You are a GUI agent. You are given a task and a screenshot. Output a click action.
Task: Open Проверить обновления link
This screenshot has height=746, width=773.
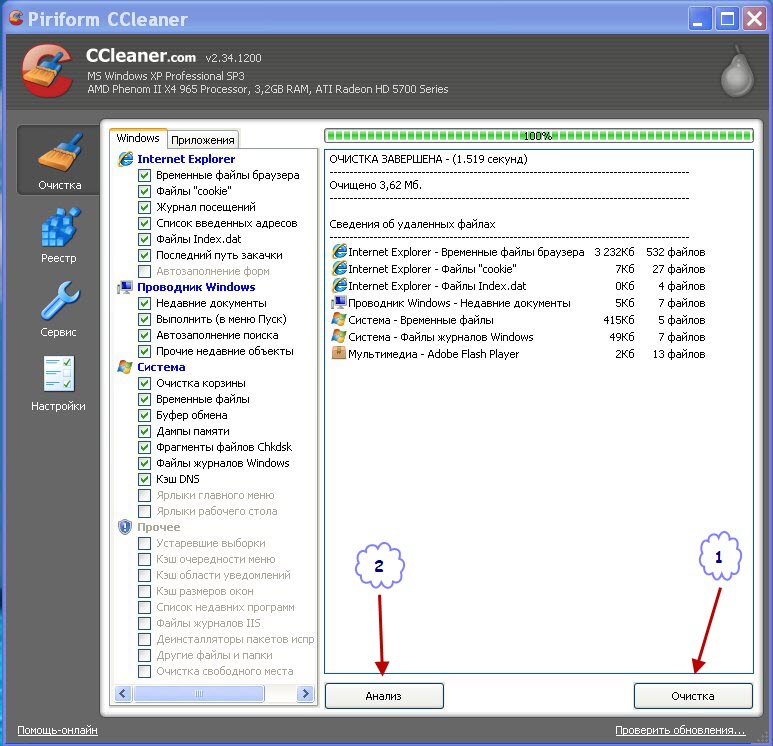[x=680, y=730]
